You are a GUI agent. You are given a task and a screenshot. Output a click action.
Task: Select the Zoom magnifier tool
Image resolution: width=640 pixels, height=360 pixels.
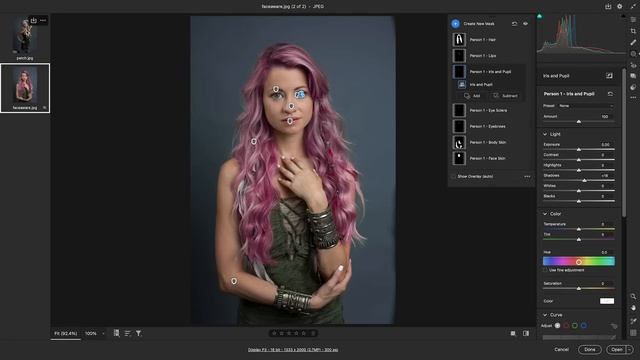coord(633,296)
